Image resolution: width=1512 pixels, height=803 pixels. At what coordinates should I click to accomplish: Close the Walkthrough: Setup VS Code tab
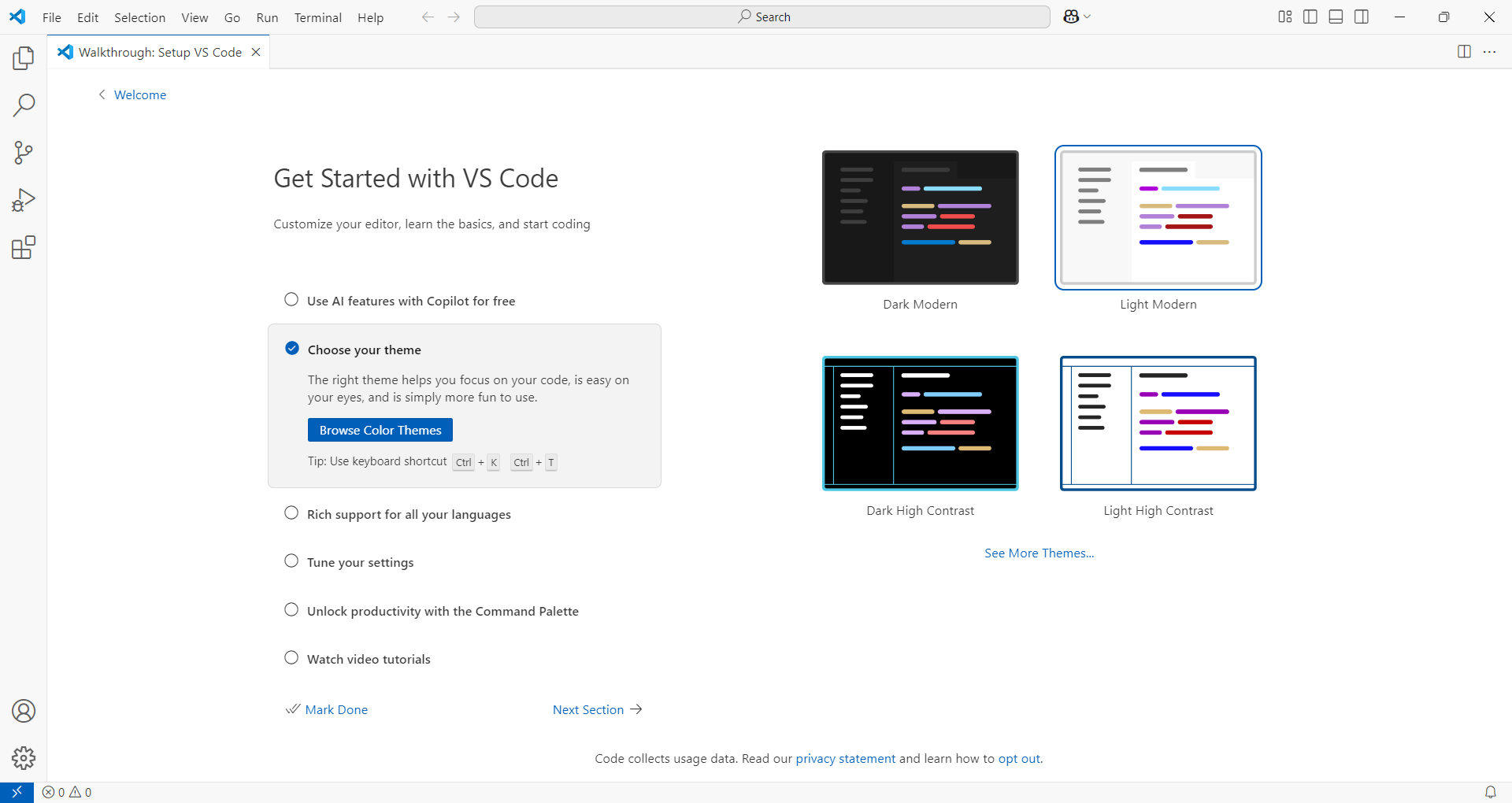pos(256,52)
